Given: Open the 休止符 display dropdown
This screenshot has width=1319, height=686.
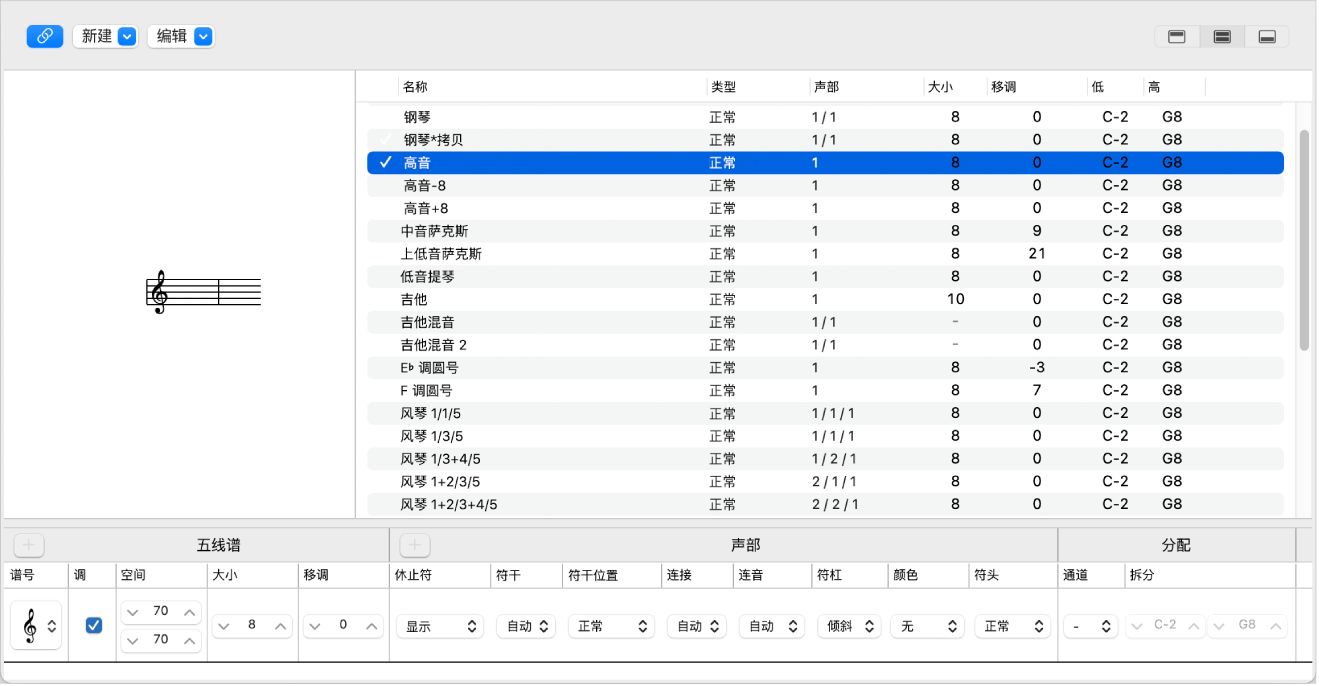Looking at the screenshot, I should point(439,625).
